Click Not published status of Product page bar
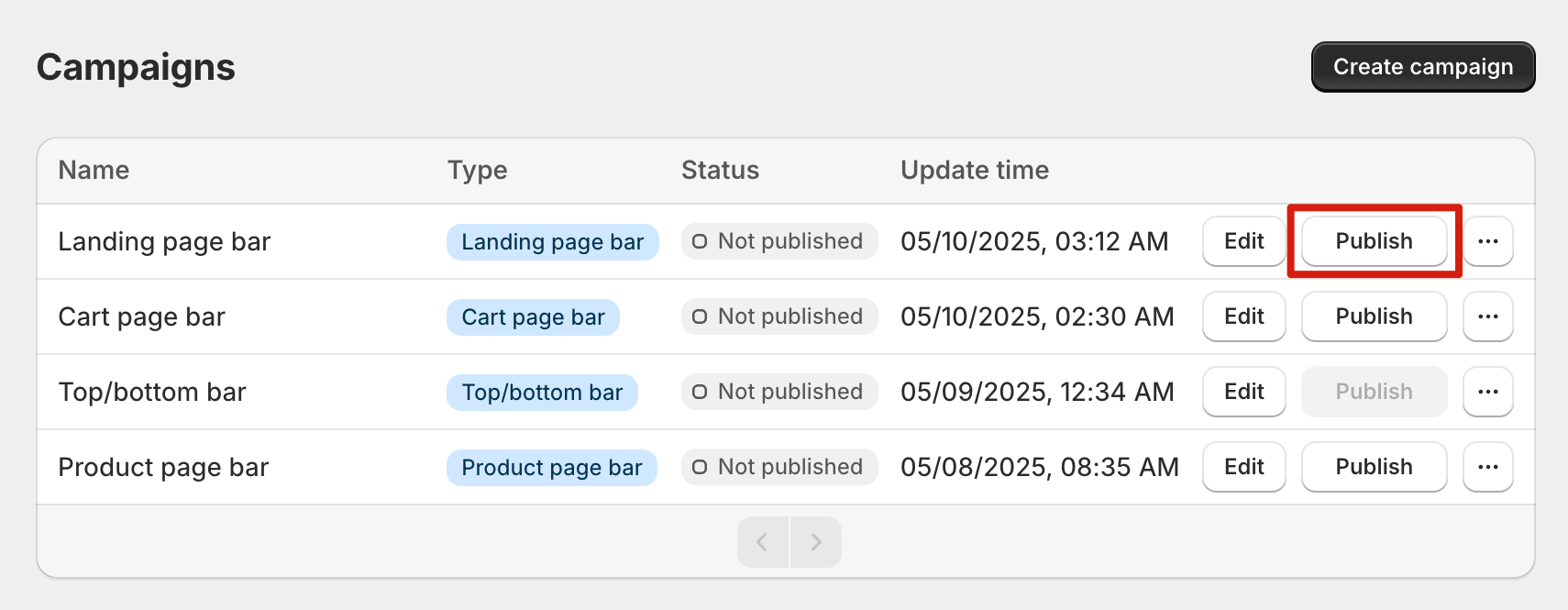 (779, 467)
